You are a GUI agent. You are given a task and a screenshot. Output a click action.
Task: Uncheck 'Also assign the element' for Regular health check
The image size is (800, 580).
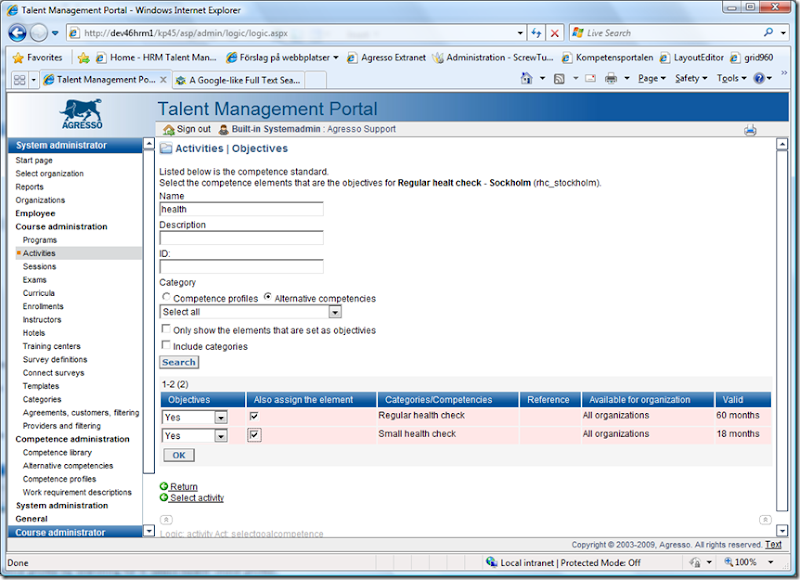254,416
